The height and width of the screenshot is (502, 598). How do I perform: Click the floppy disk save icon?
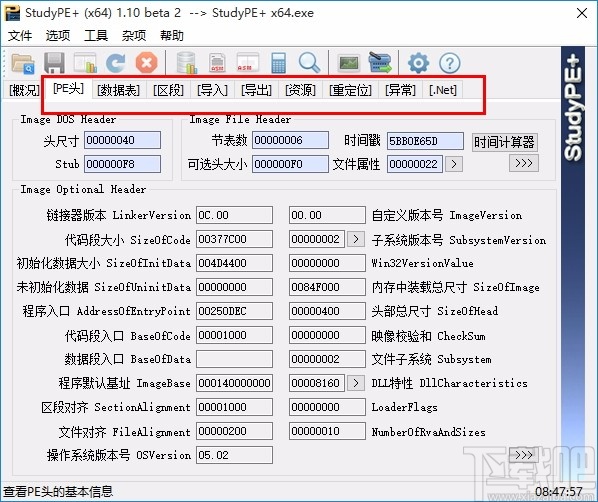(x=54, y=63)
